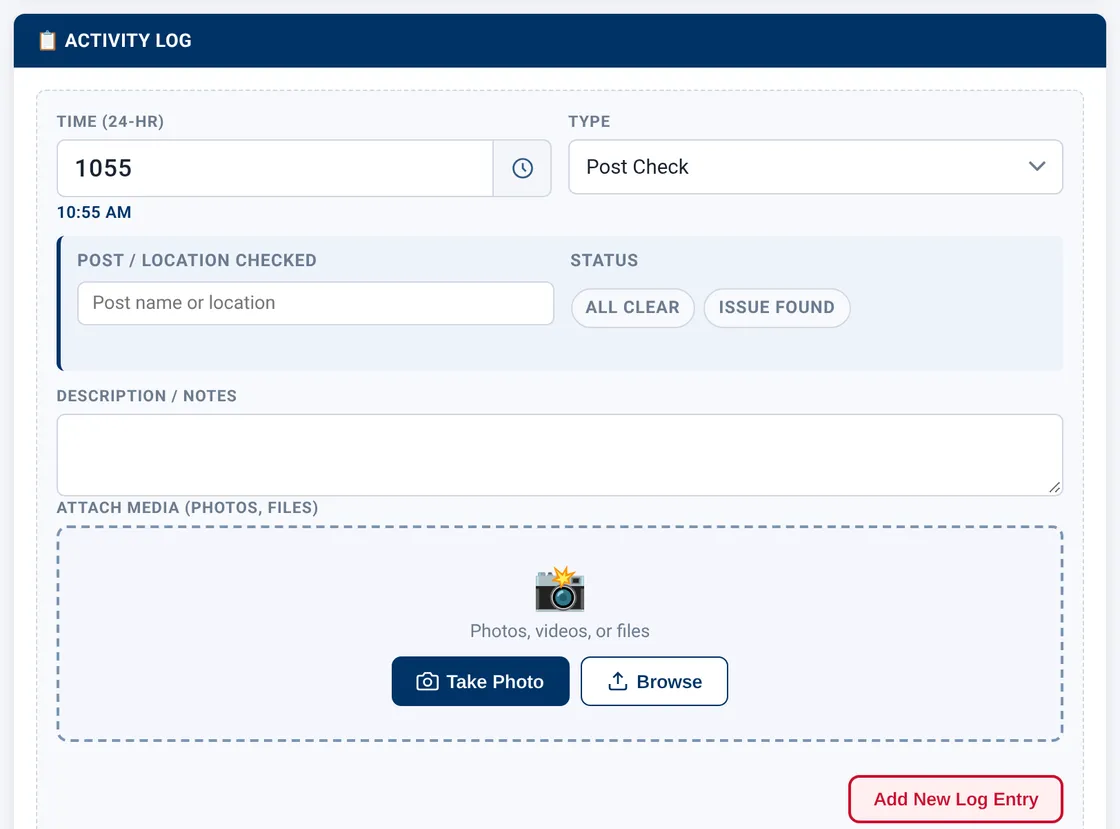Click the STATUS label above status pills

(x=604, y=261)
